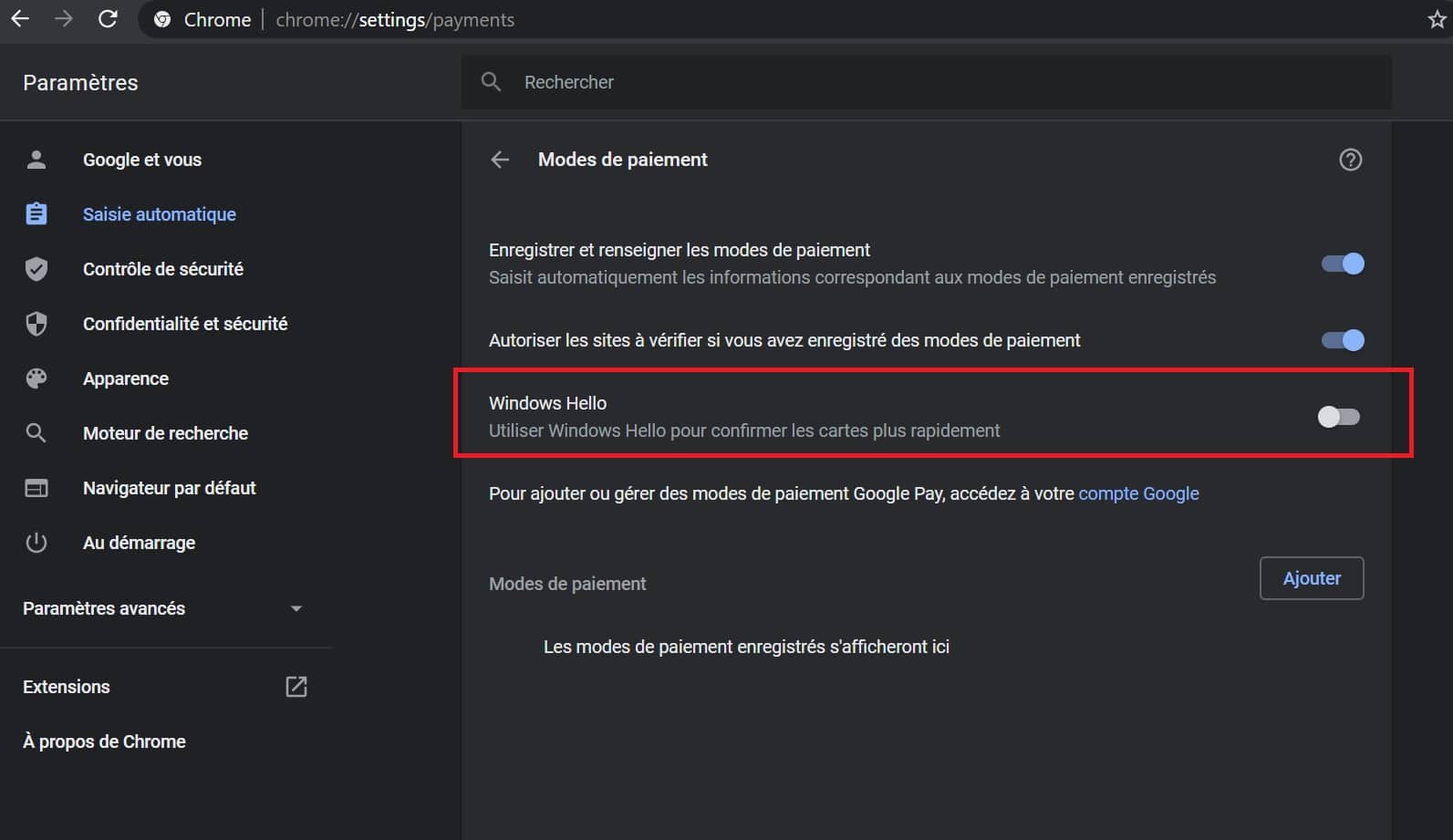Image resolution: width=1453 pixels, height=840 pixels.
Task: Click the external link icon next to Extensions
Action: (x=296, y=687)
